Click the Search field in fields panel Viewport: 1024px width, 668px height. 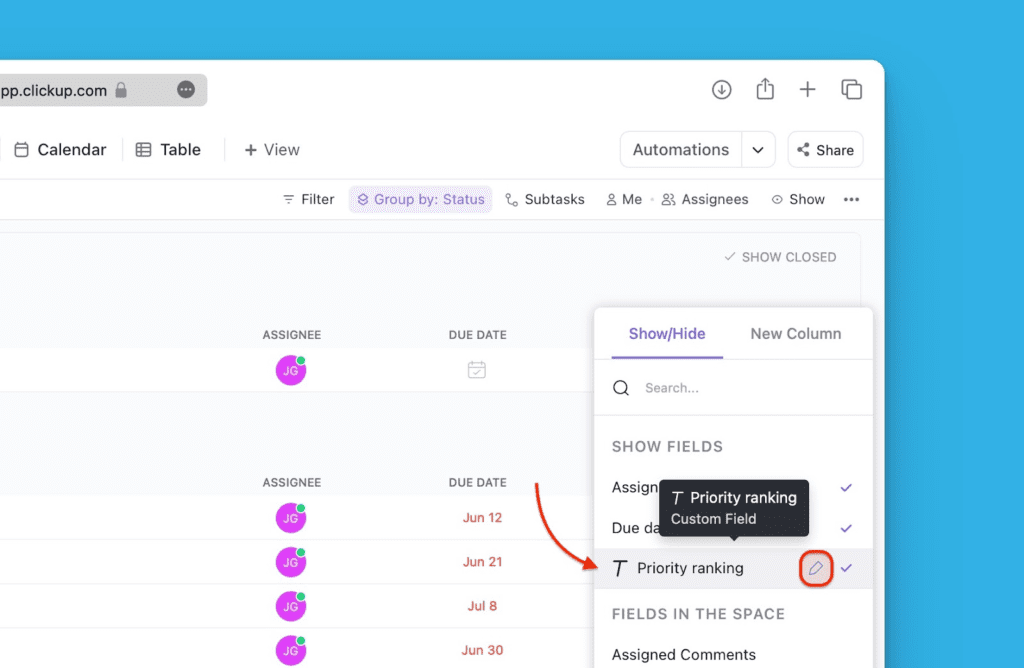click(x=740, y=388)
